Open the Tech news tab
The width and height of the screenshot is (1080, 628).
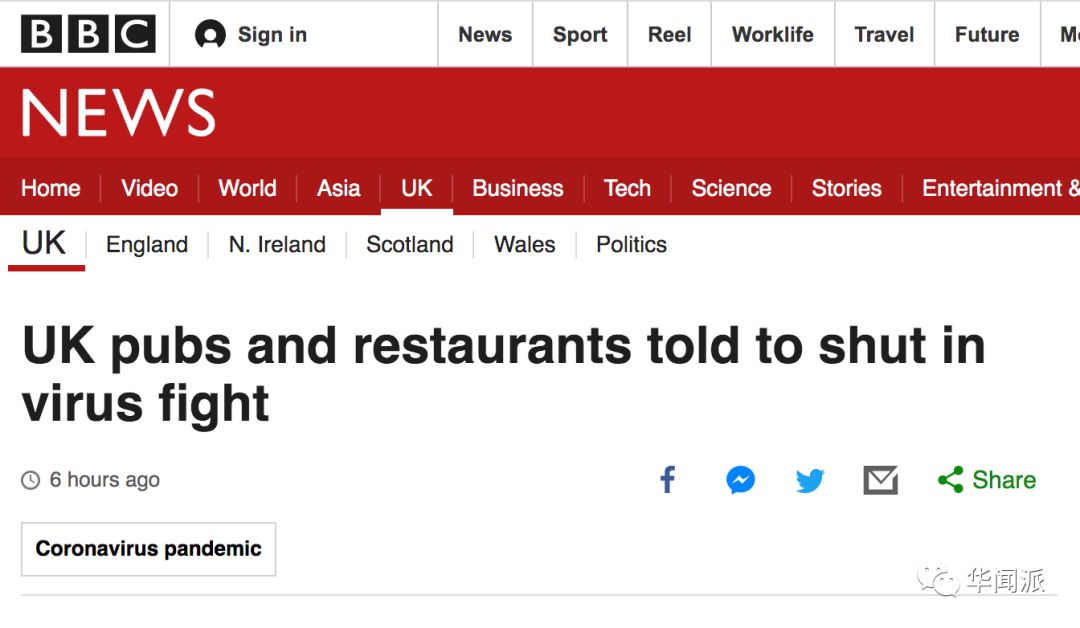(x=627, y=188)
